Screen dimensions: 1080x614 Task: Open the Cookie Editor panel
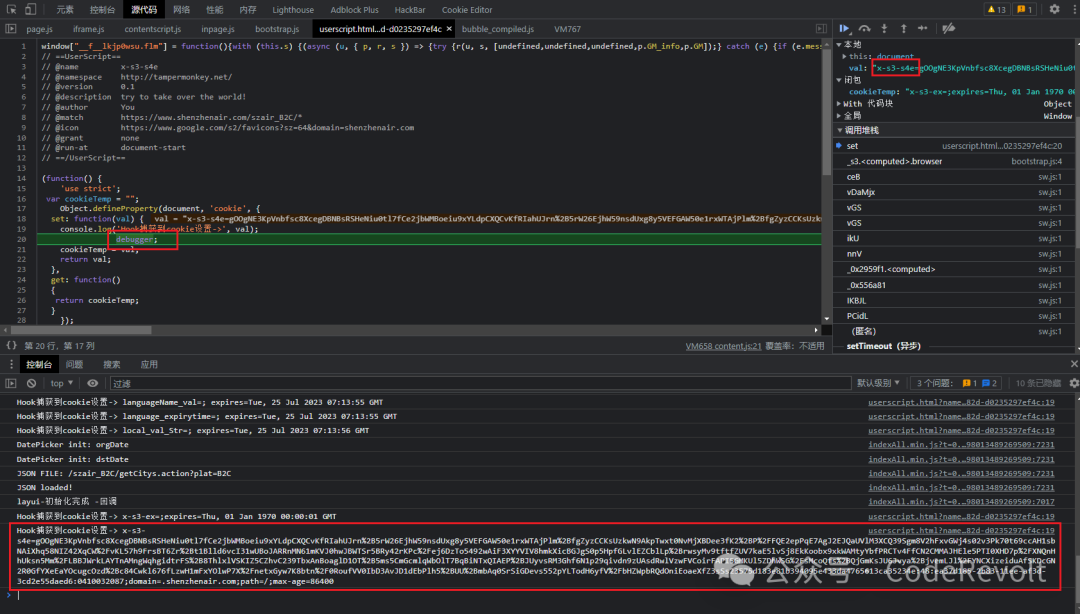[x=467, y=10]
